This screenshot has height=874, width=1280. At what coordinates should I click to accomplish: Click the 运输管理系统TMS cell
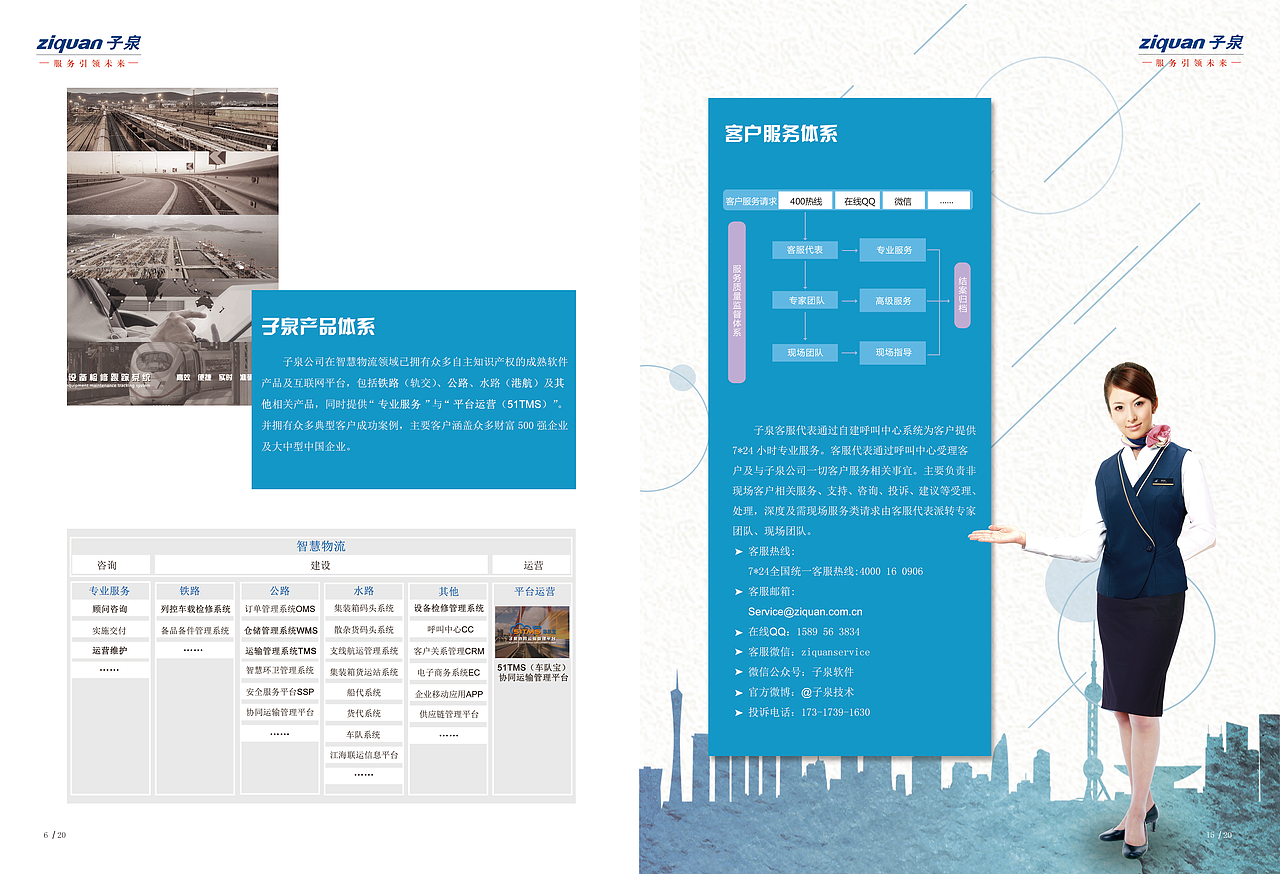[280, 651]
